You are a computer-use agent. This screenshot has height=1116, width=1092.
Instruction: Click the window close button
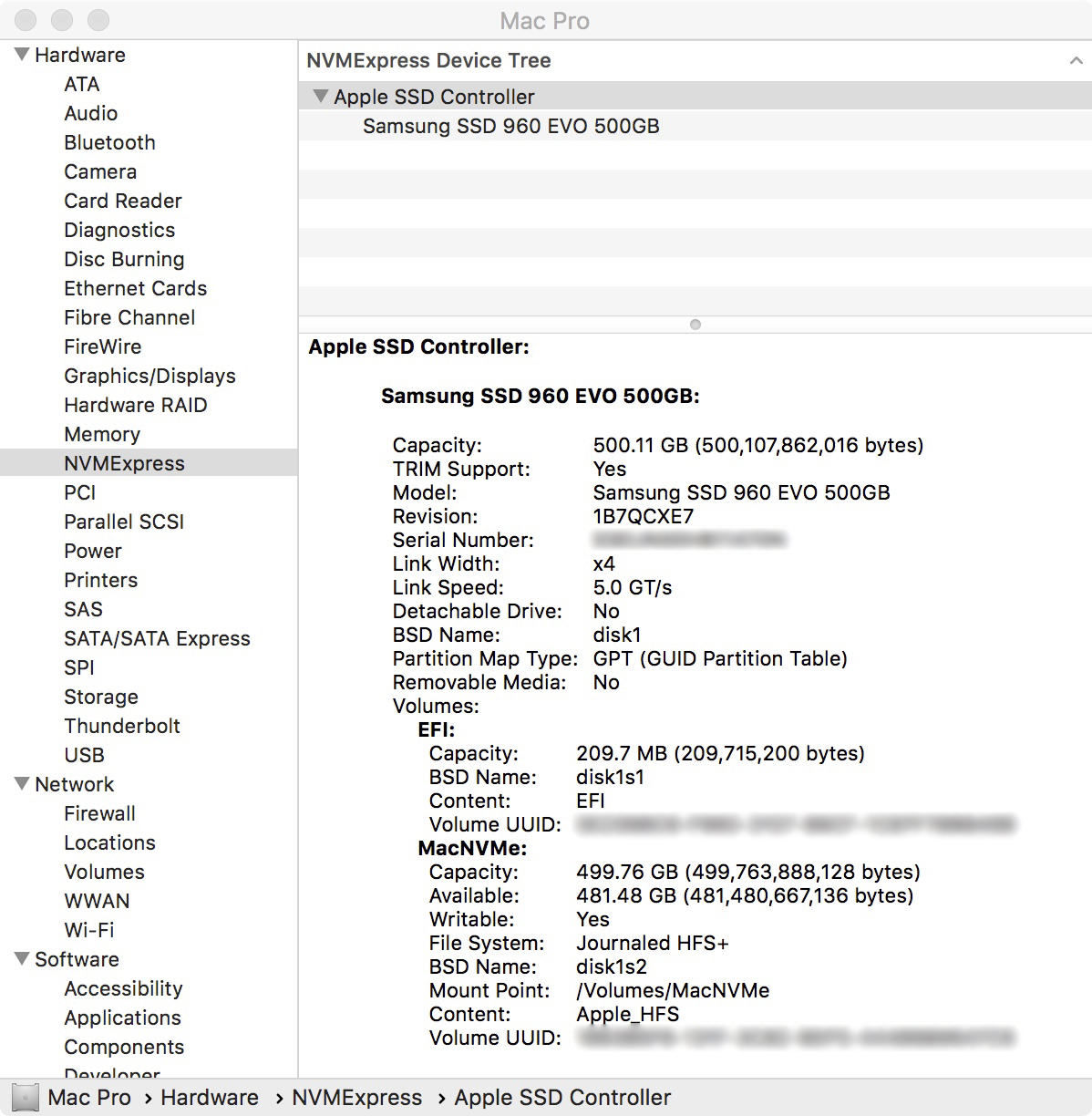click(26, 20)
